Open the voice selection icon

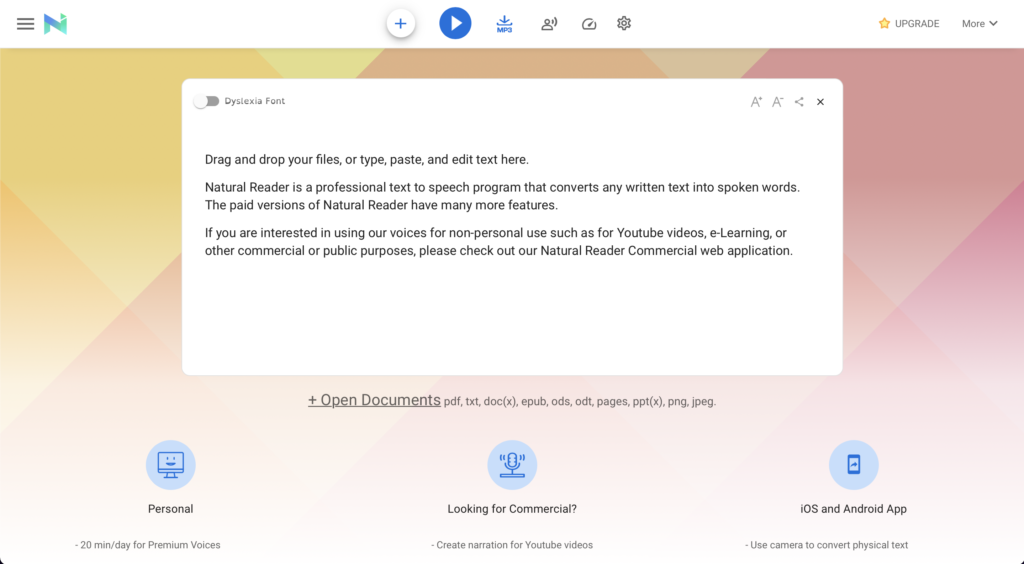coord(549,24)
